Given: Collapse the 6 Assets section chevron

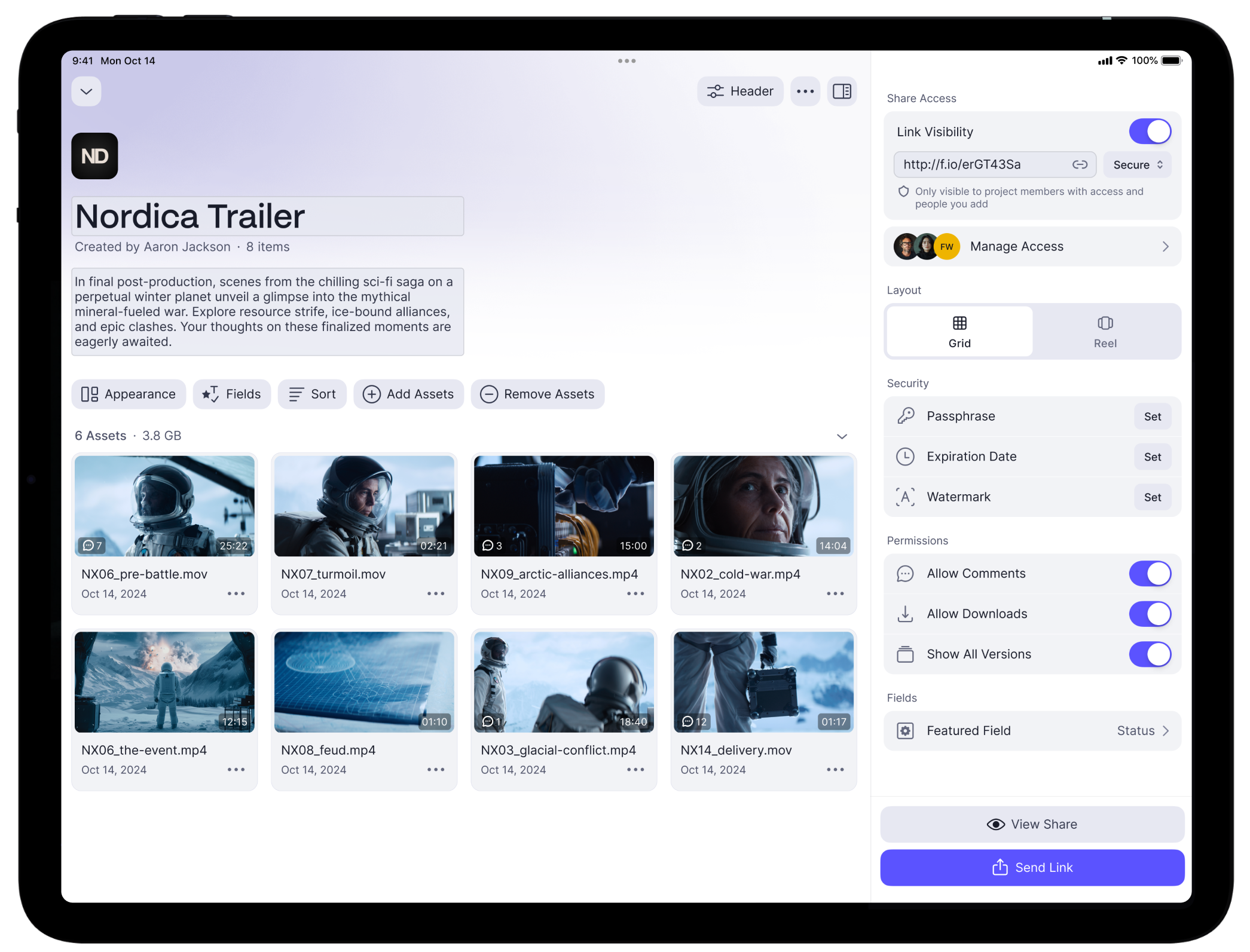Looking at the screenshot, I should [842, 436].
